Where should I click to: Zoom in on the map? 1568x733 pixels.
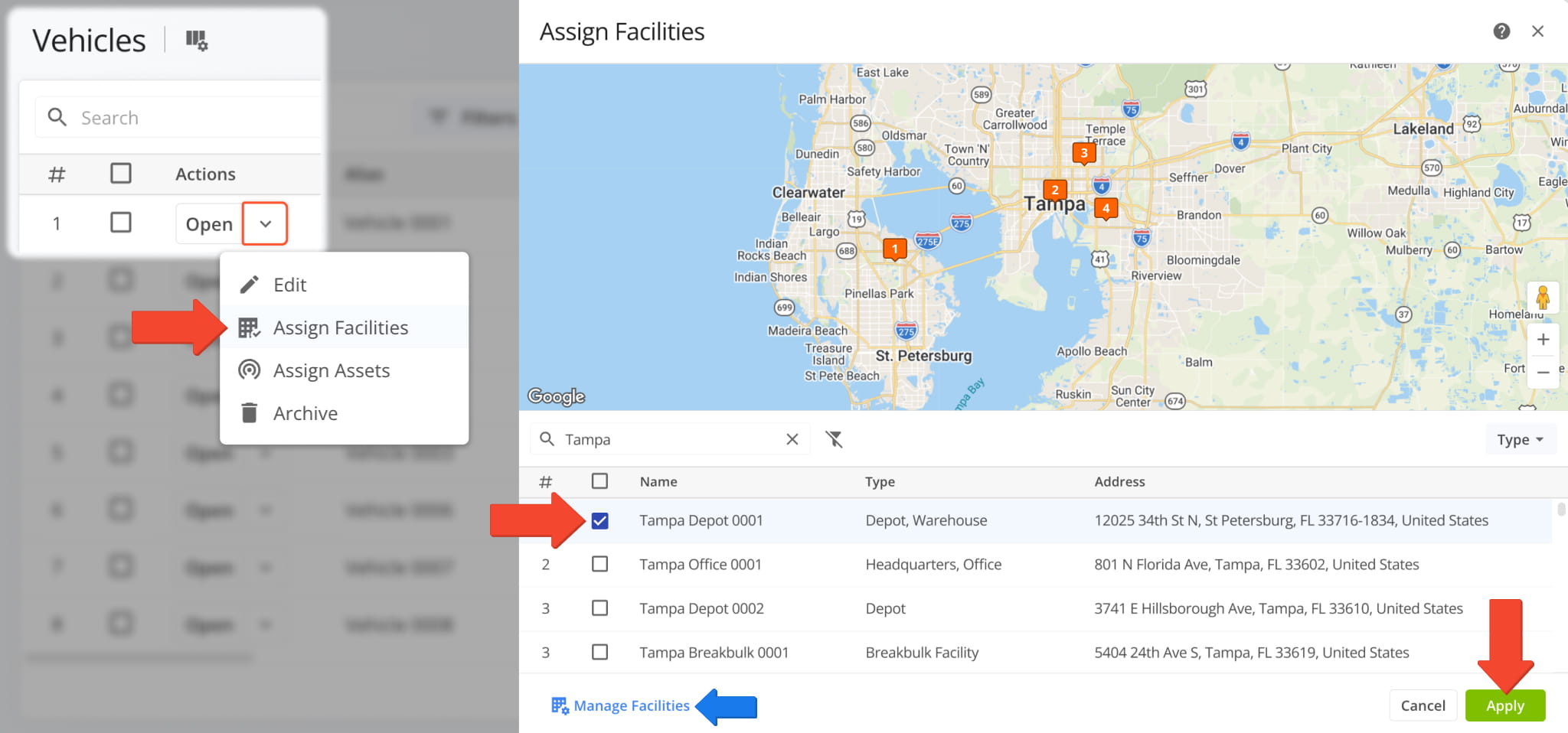pyautogui.click(x=1543, y=340)
